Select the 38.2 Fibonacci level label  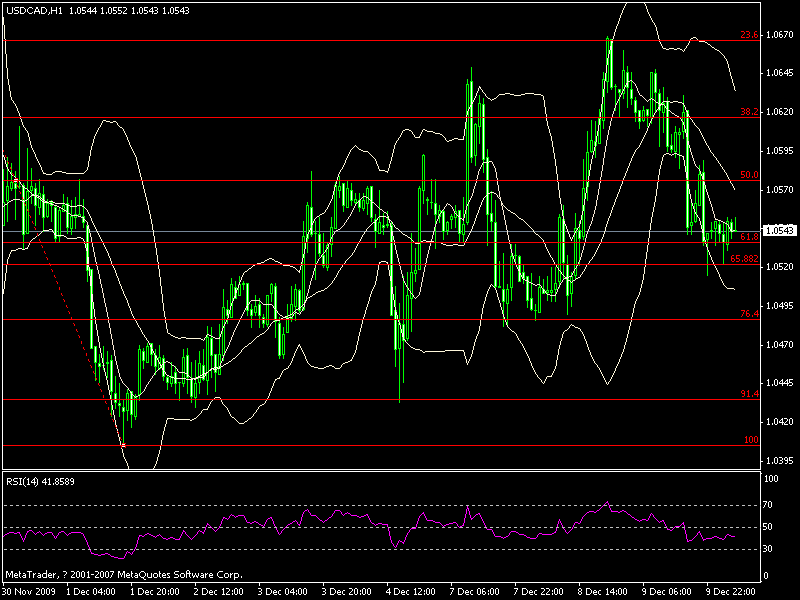pyautogui.click(x=749, y=112)
